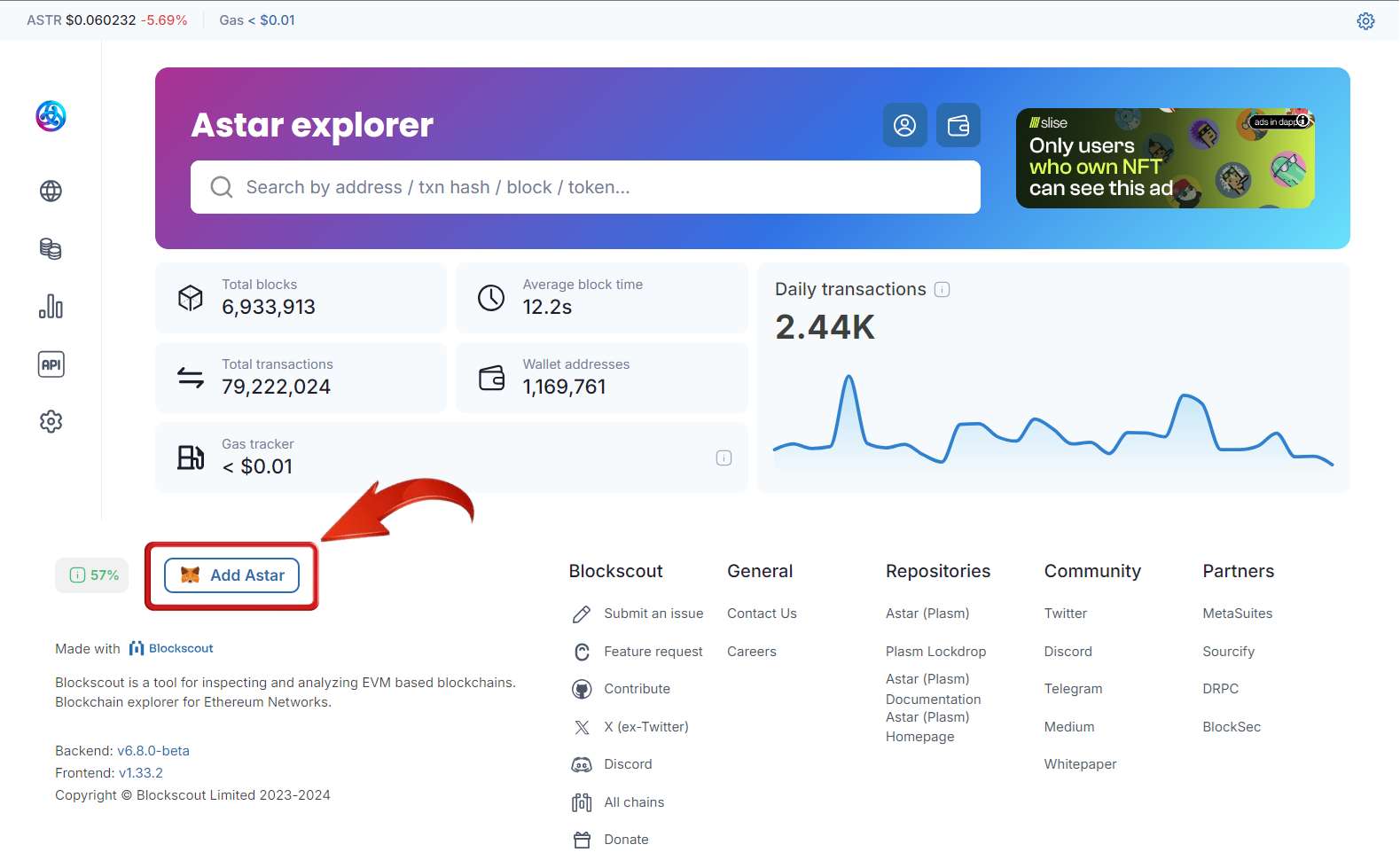Click the wallet connect icon button
Image resolution: width=1400 pixels, height=868 pixels.
pyautogui.click(x=958, y=125)
